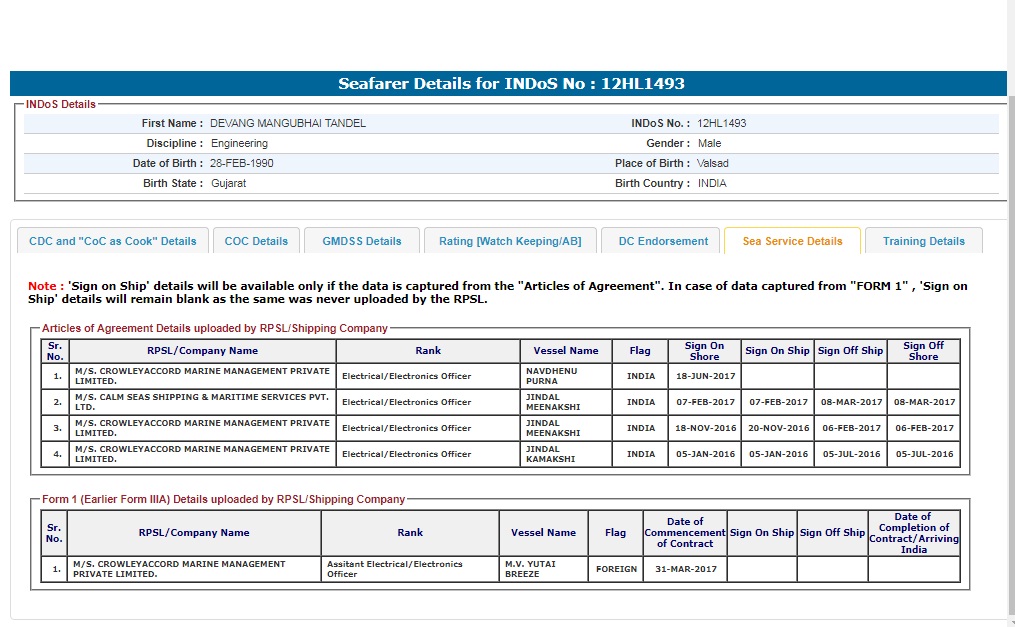Click the Sign On Shore column header
The image size is (1015, 627).
point(704,351)
